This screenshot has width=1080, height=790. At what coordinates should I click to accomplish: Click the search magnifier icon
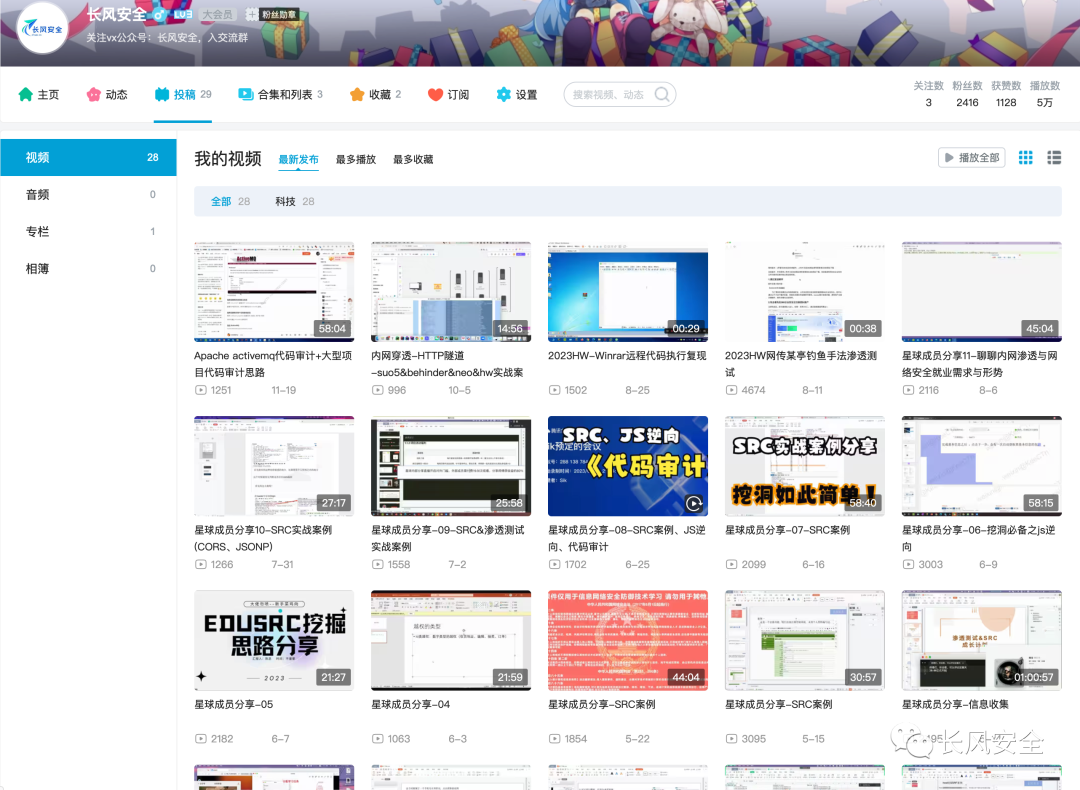[662, 94]
